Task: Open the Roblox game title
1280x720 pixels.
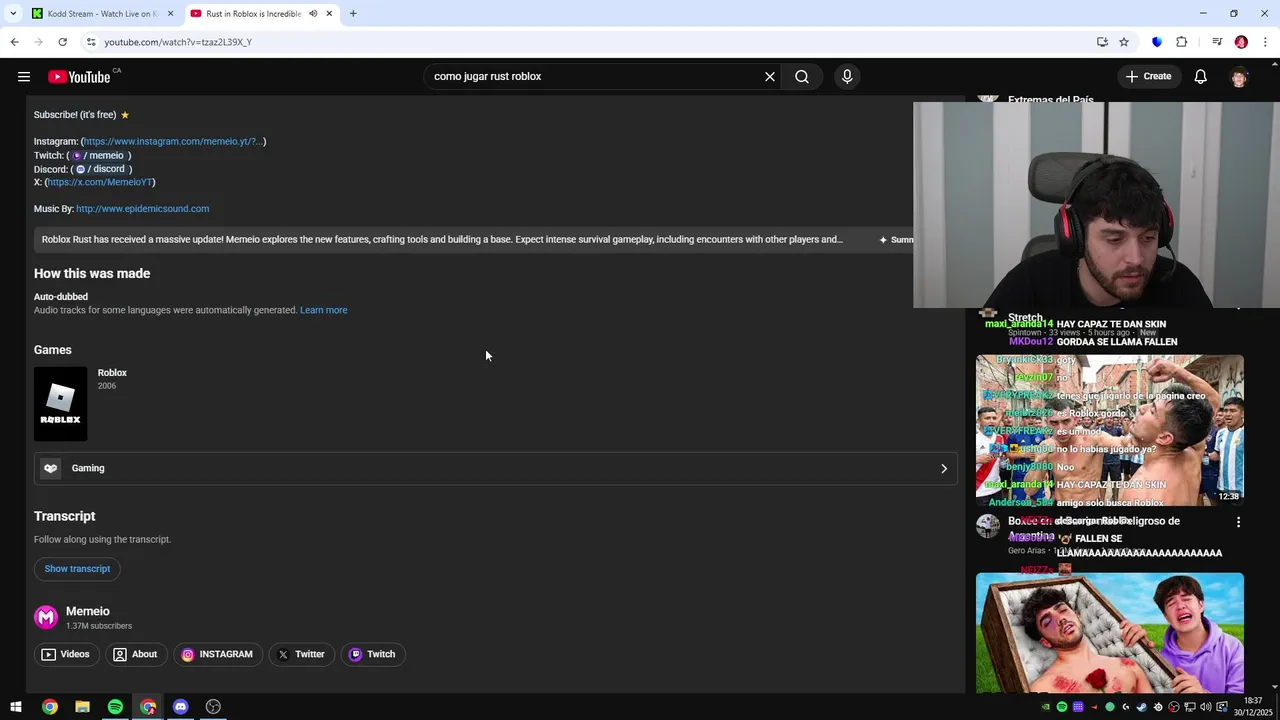Action: tap(112, 373)
